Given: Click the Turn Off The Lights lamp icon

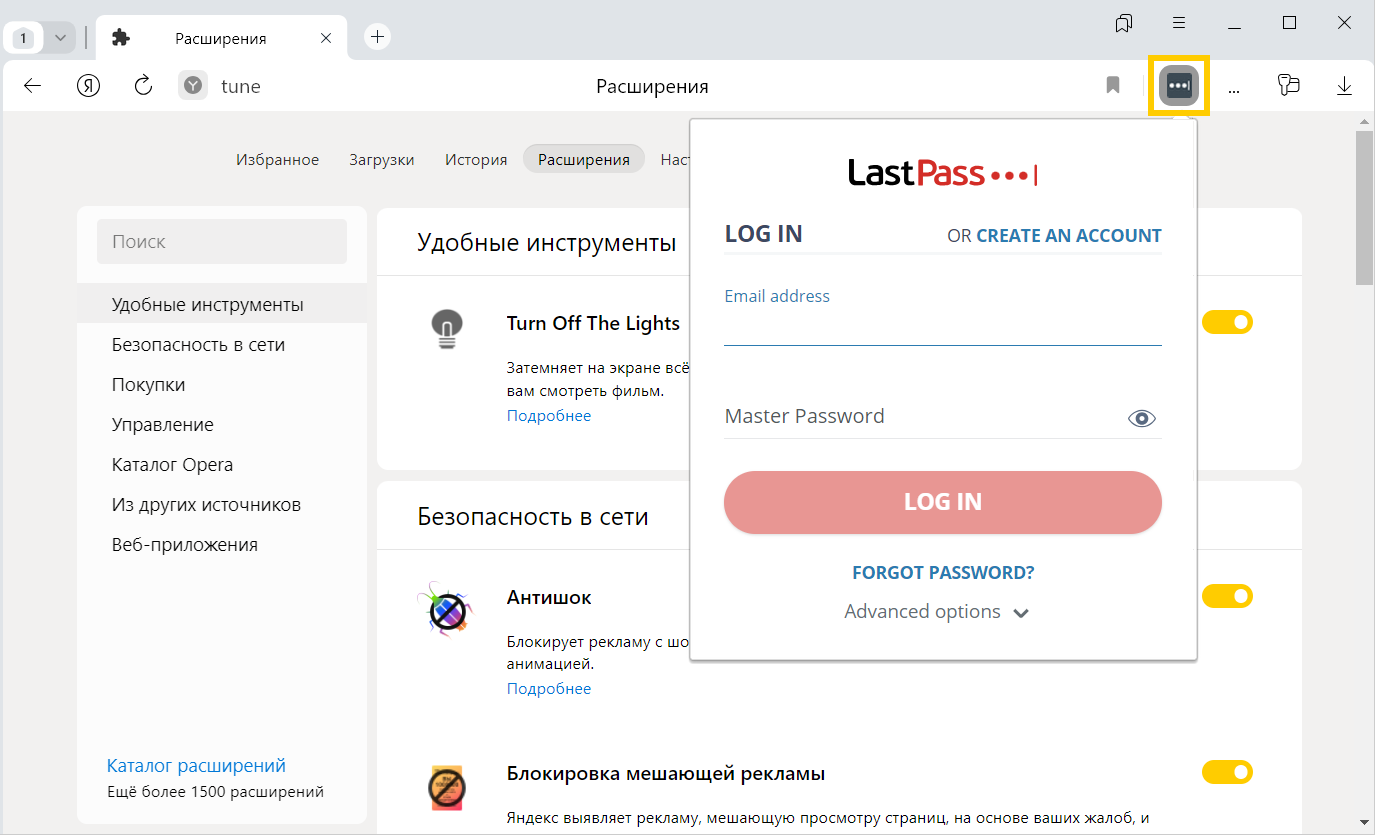Looking at the screenshot, I should 447,327.
